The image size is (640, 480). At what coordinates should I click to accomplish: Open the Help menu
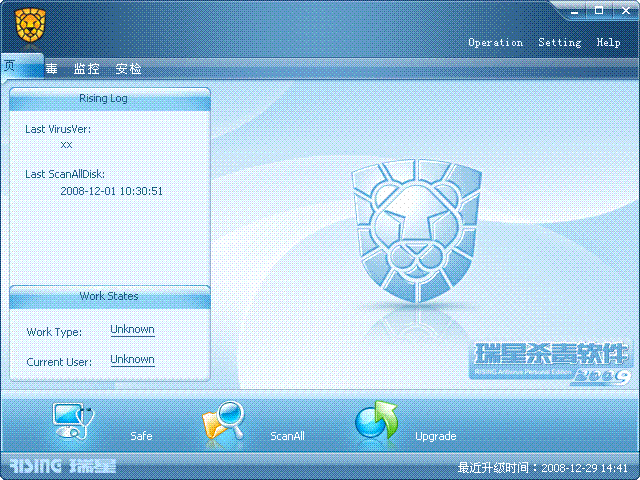pyautogui.click(x=608, y=42)
